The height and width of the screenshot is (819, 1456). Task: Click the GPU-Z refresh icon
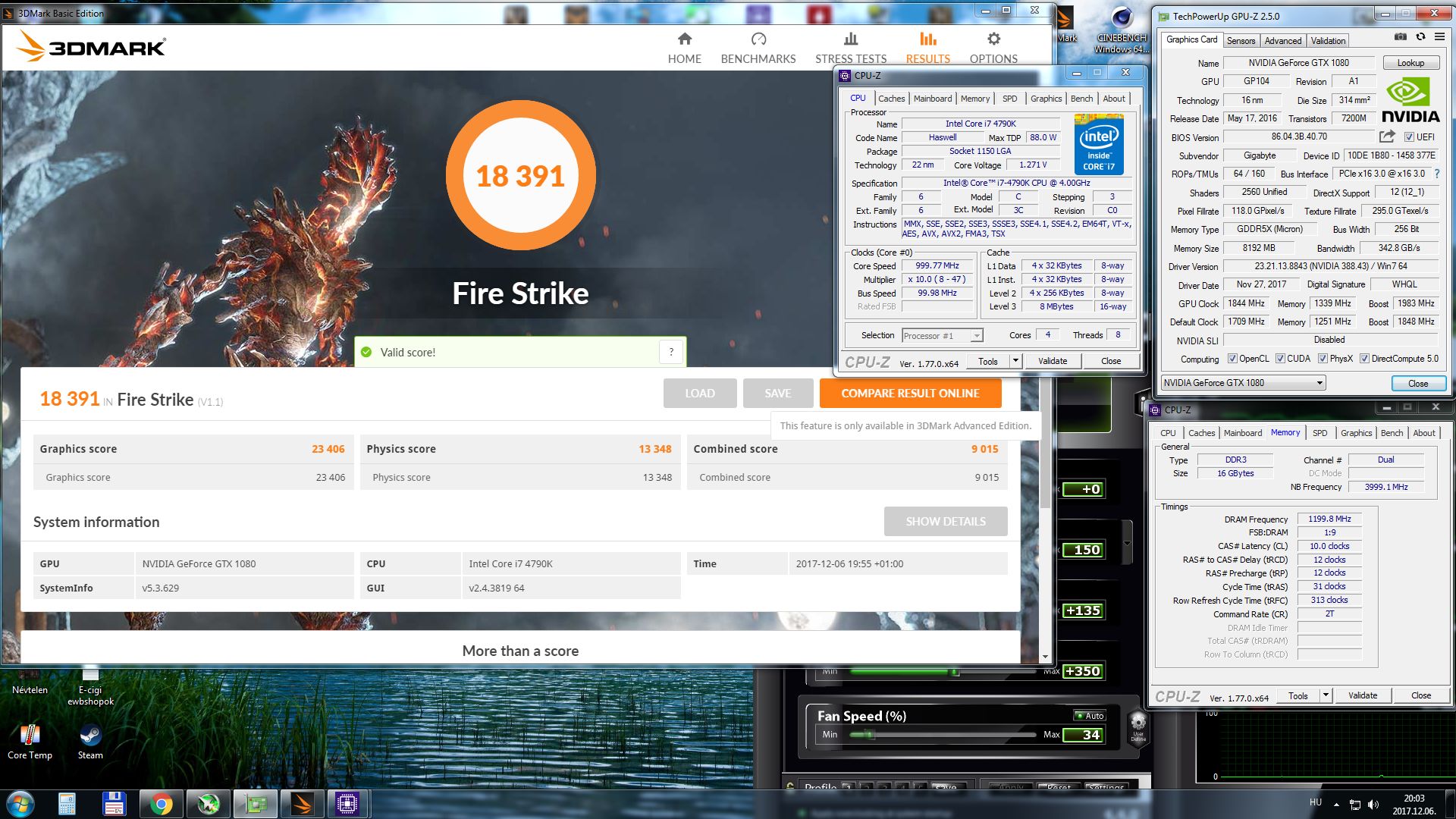pyautogui.click(x=1420, y=36)
